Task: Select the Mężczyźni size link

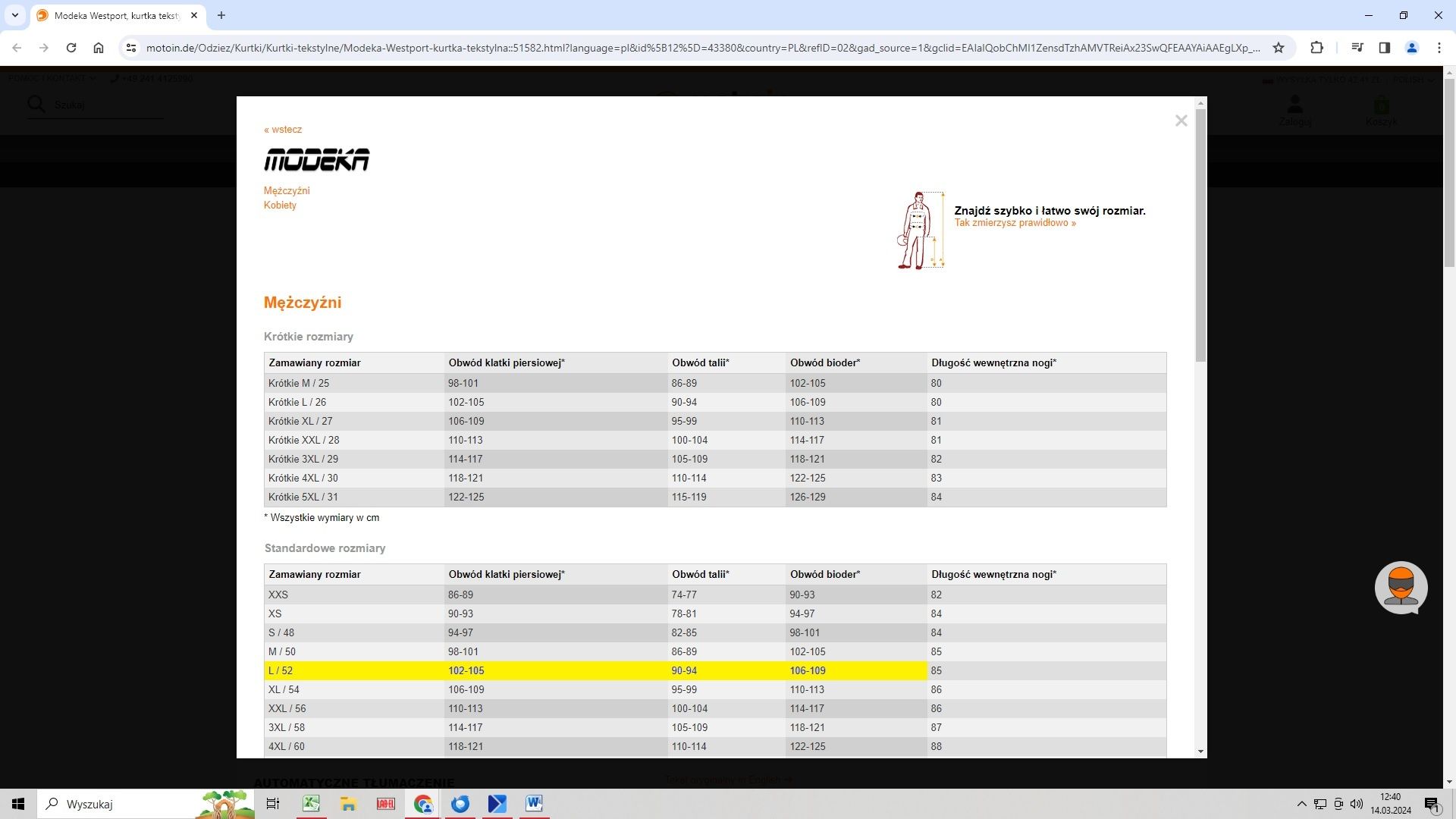Action: tap(287, 191)
